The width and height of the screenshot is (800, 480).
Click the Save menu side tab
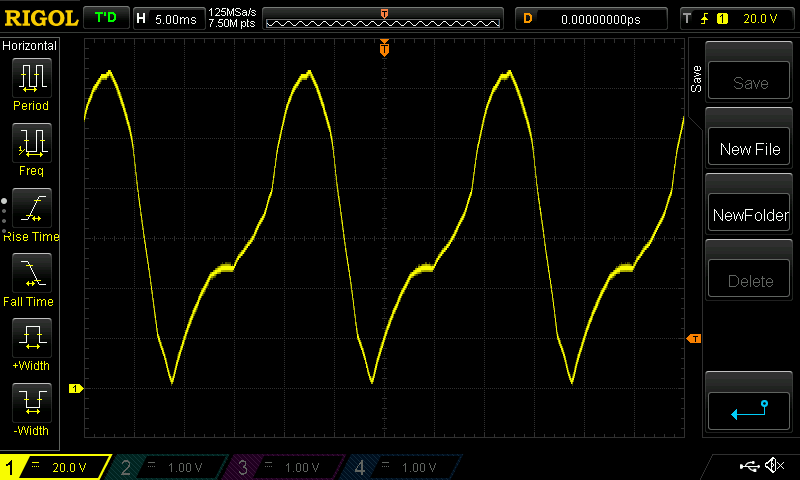tap(696, 79)
